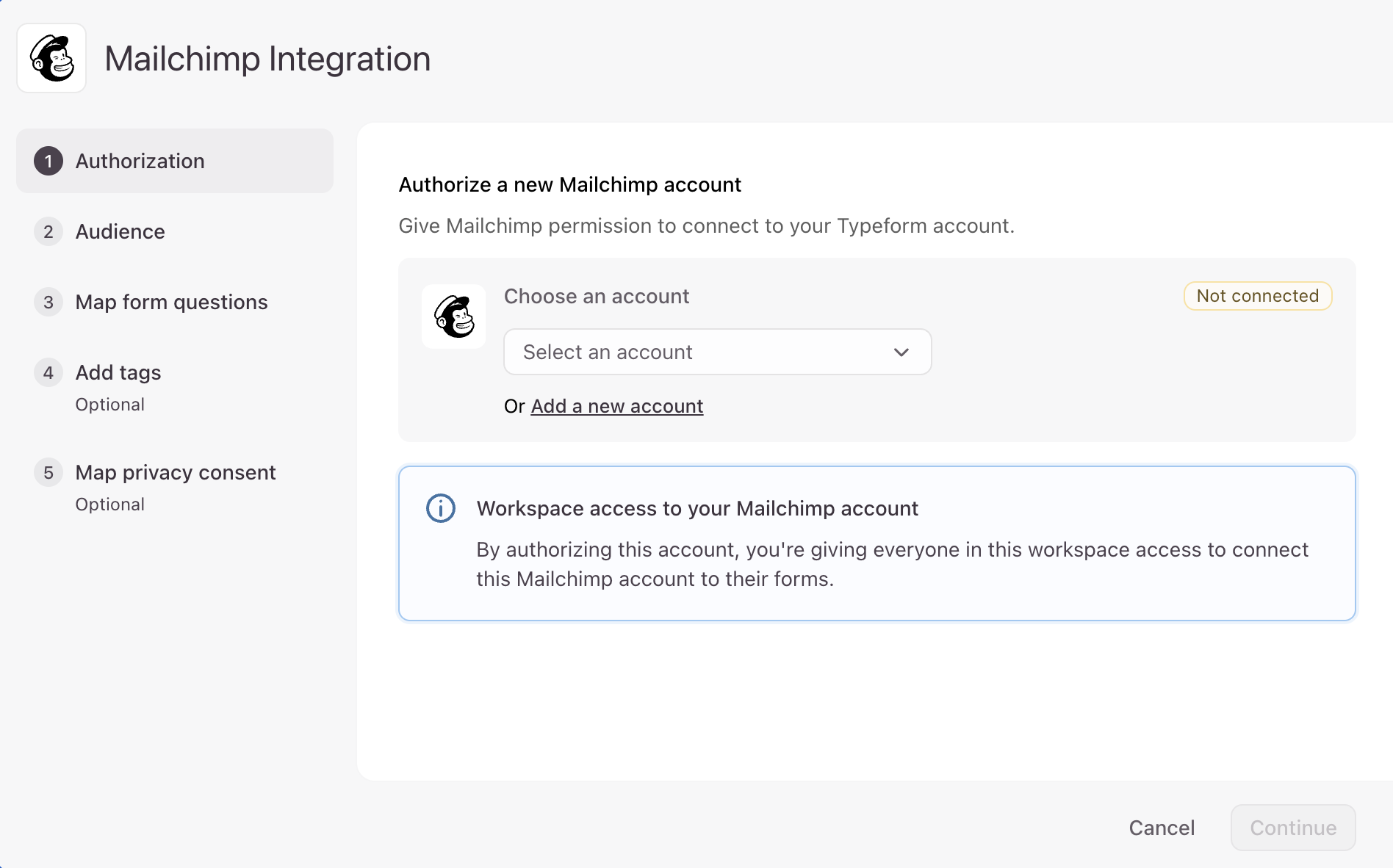Click the Add a new account link
Image resolution: width=1393 pixels, height=868 pixels.
coord(617,406)
